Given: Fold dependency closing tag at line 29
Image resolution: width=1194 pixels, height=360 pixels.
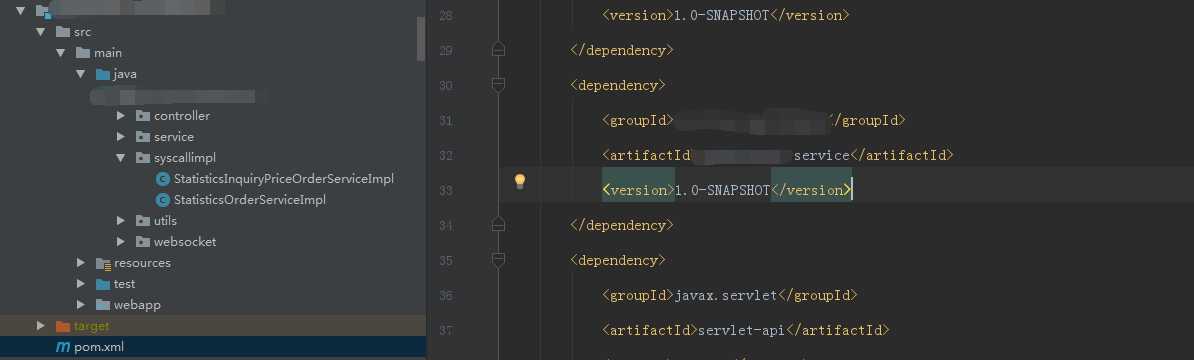Looking at the screenshot, I should (x=498, y=50).
